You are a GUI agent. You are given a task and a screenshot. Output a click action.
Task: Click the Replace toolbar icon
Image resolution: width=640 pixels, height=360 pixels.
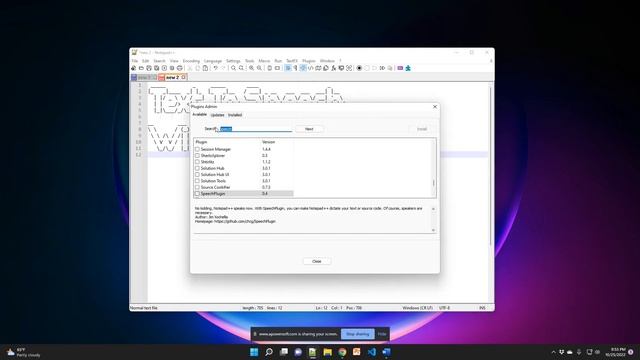coord(241,68)
